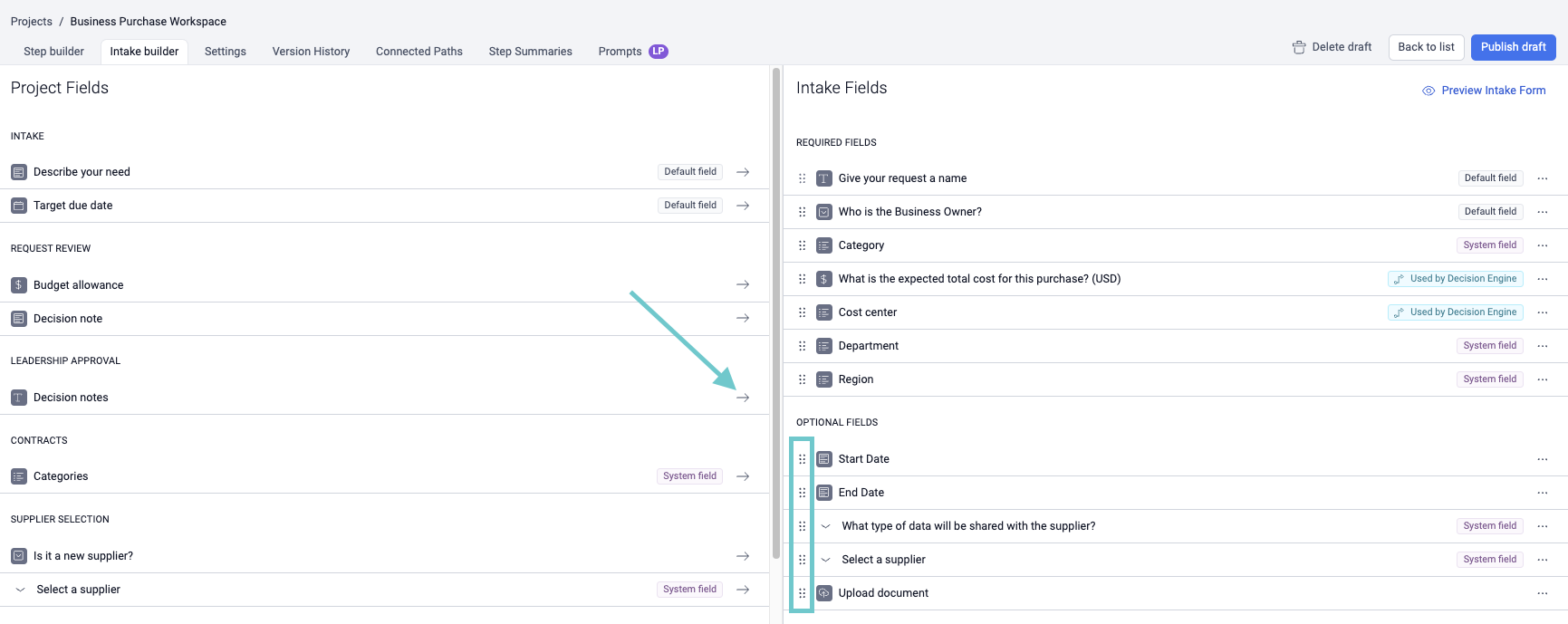Click the Back to list button
The width and height of the screenshot is (1568, 624).
point(1426,47)
